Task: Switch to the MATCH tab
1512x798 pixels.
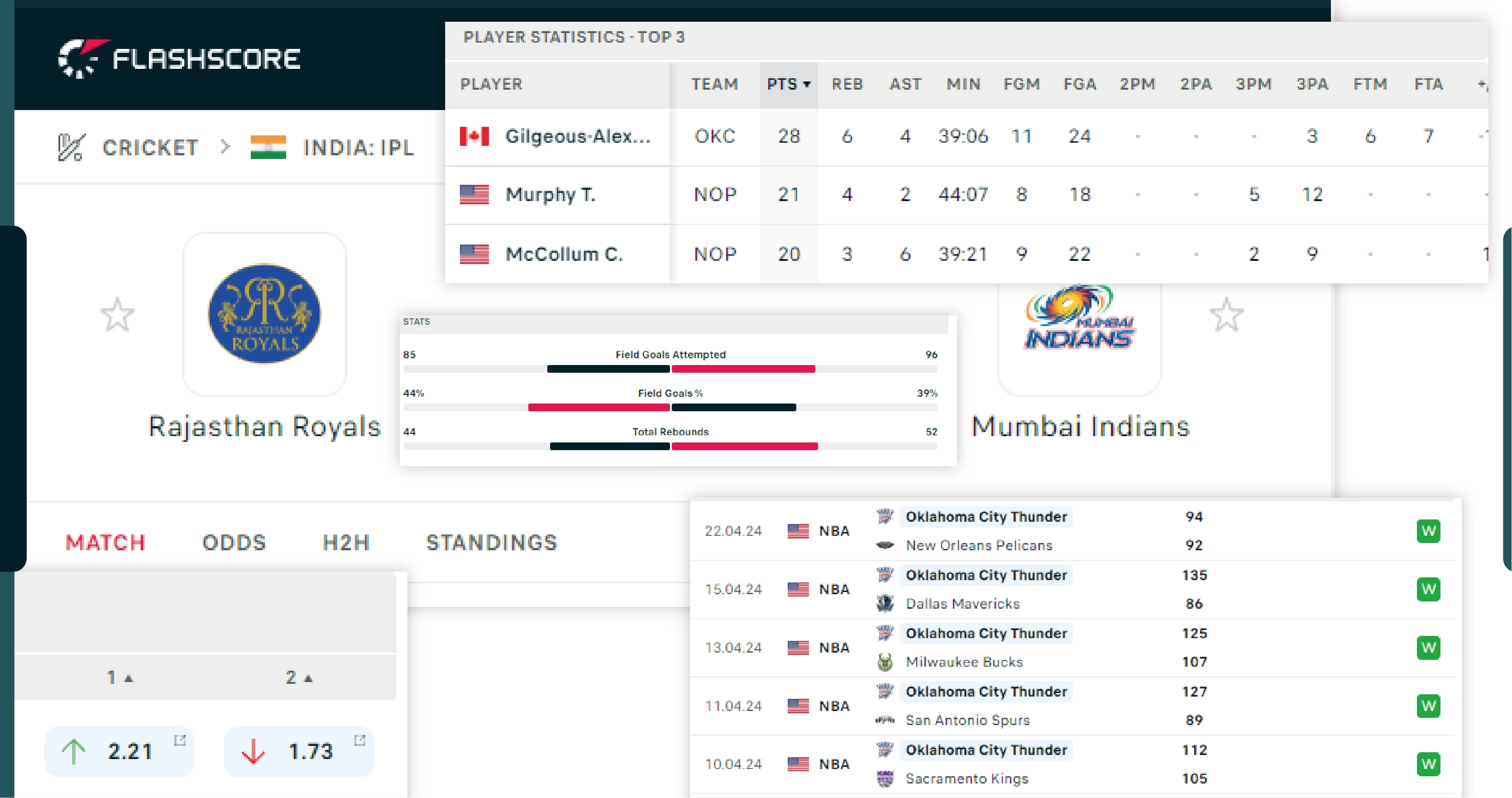Action: pyautogui.click(x=105, y=543)
